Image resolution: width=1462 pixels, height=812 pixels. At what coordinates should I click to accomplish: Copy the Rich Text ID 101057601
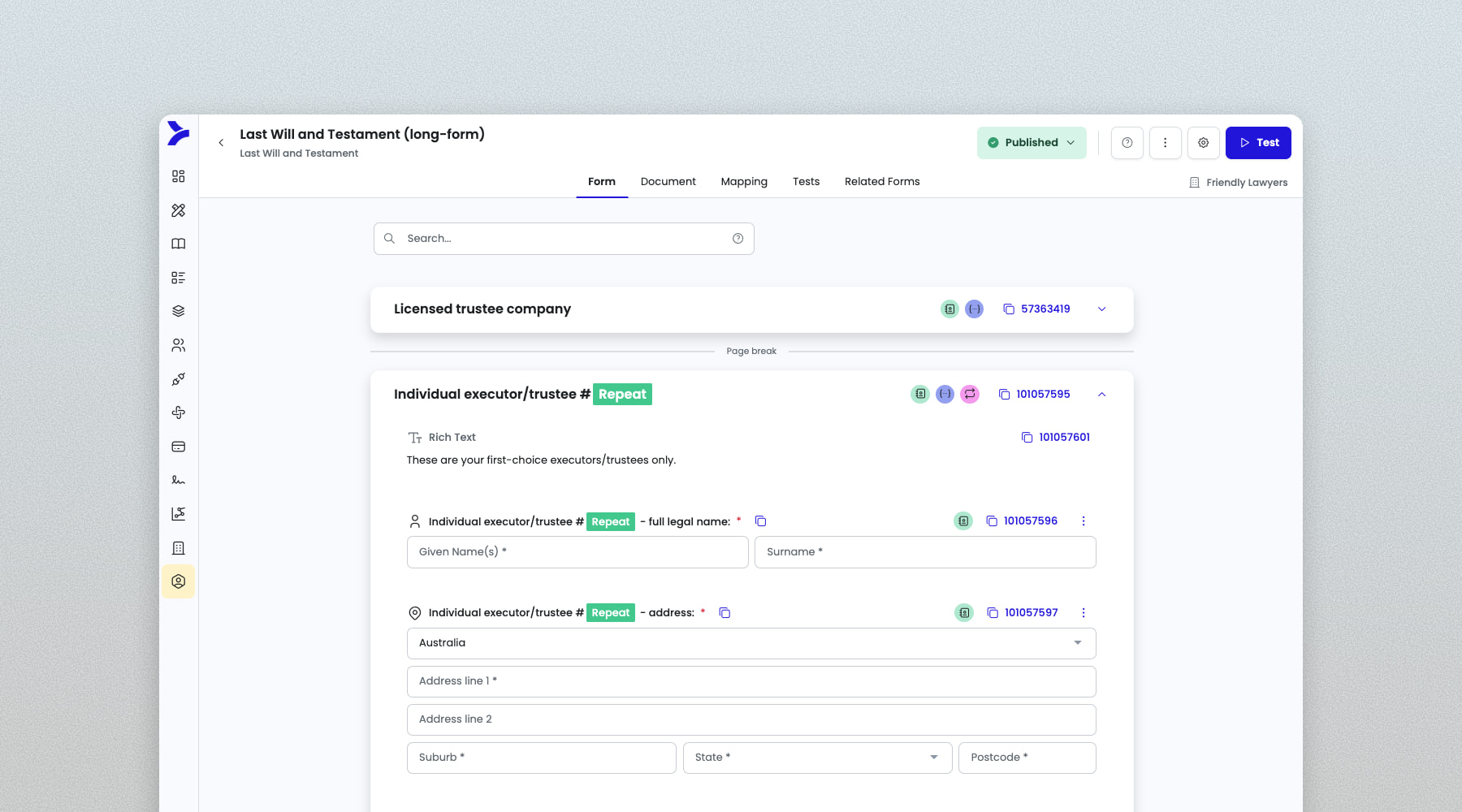point(1056,437)
